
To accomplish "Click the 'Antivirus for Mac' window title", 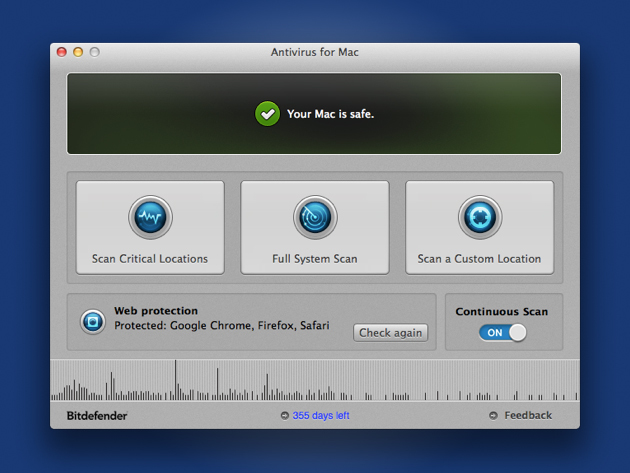I will click(x=315, y=52).
